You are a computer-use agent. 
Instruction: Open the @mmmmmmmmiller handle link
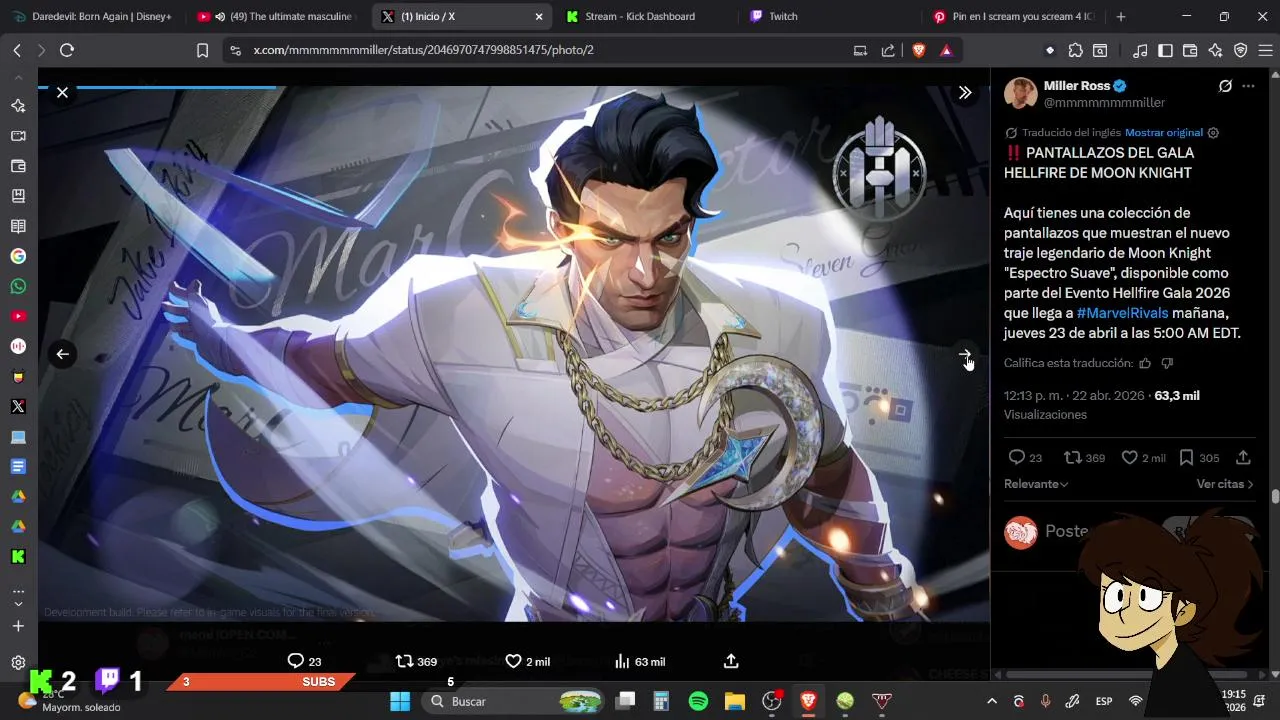(x=1104, y=102)
